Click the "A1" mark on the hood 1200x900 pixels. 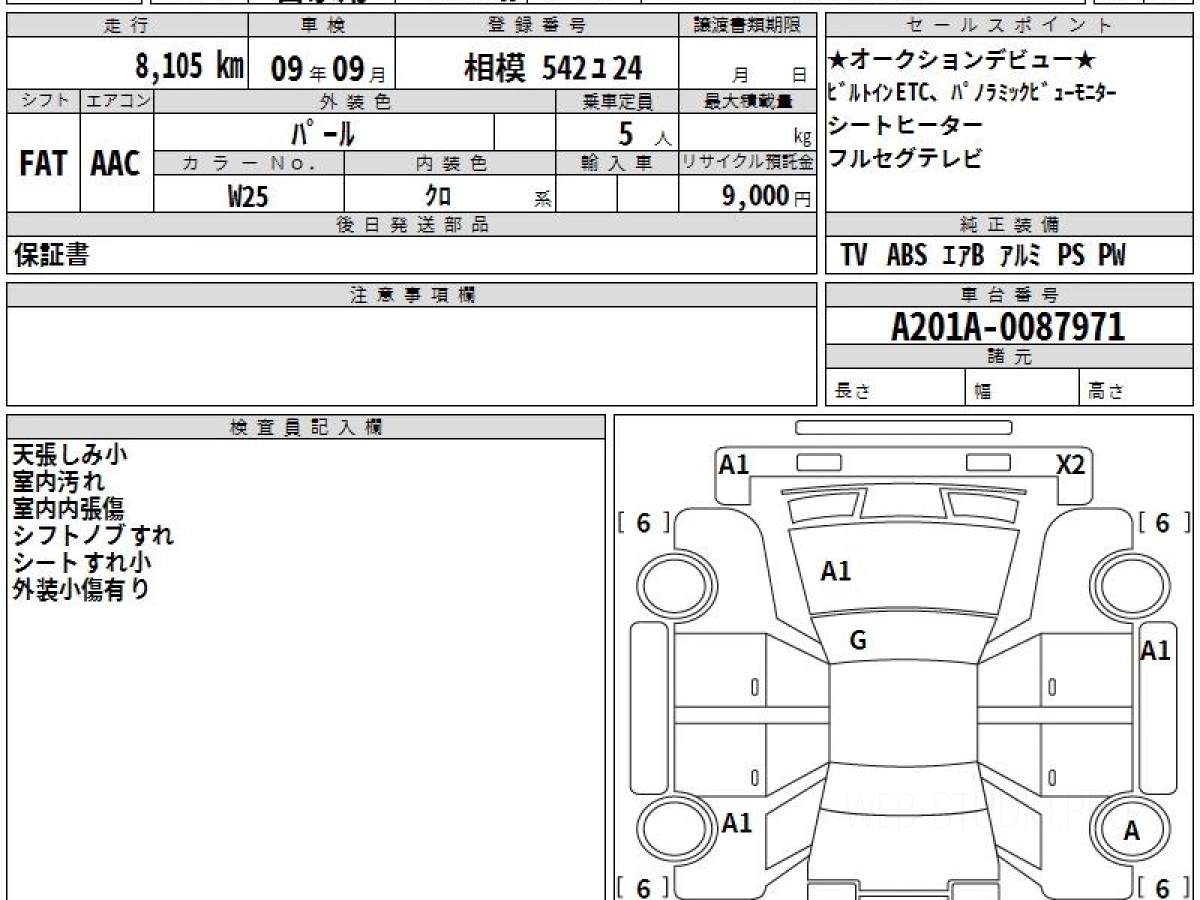pos(835,571)
